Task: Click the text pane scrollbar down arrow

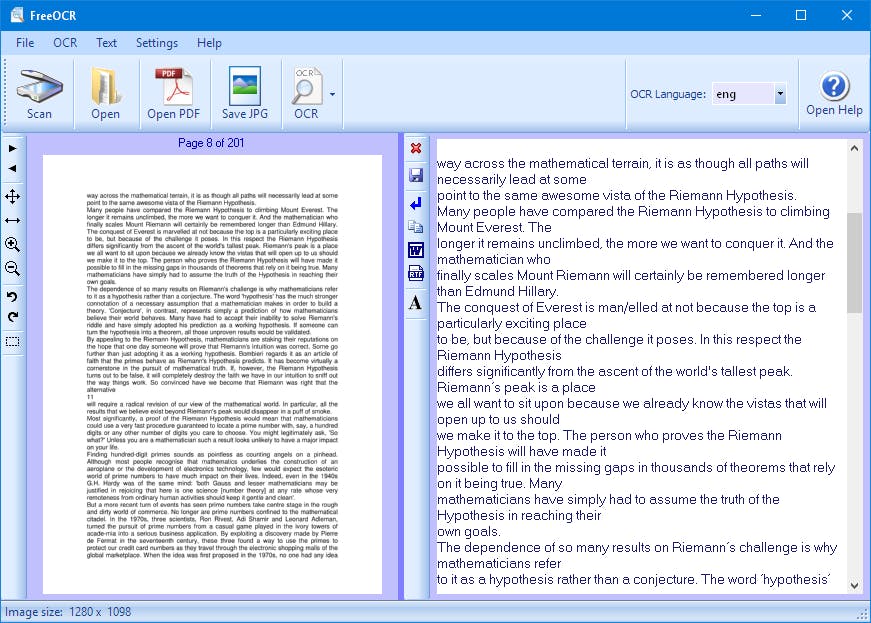Action: 855,586
